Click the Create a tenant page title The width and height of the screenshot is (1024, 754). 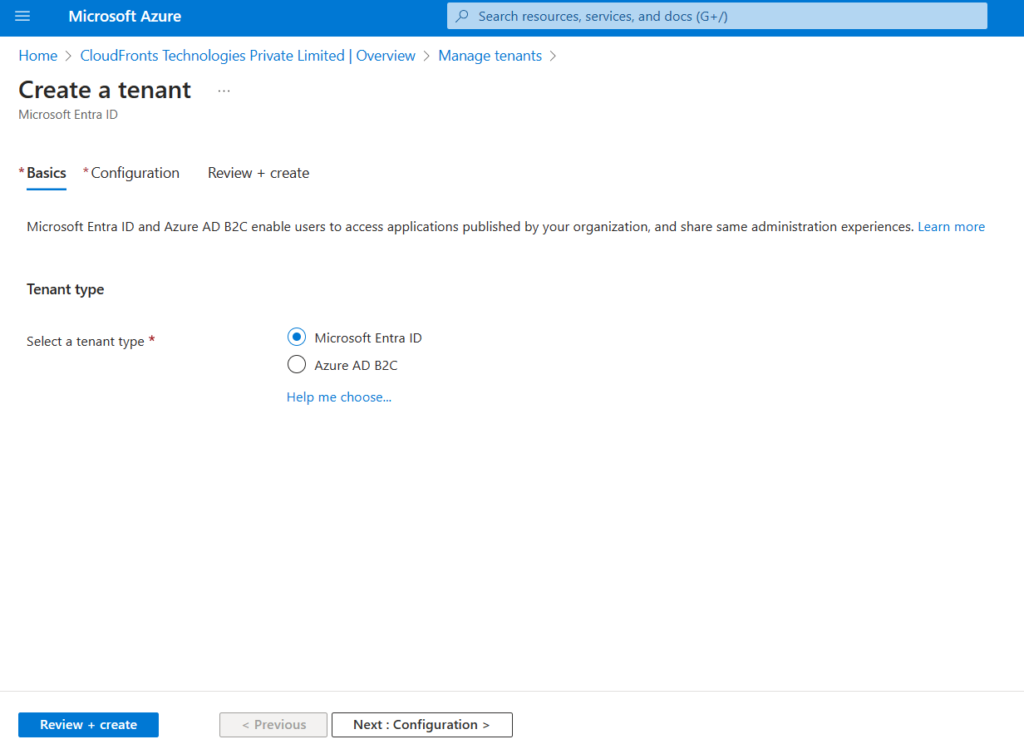(x=104, y=90)
